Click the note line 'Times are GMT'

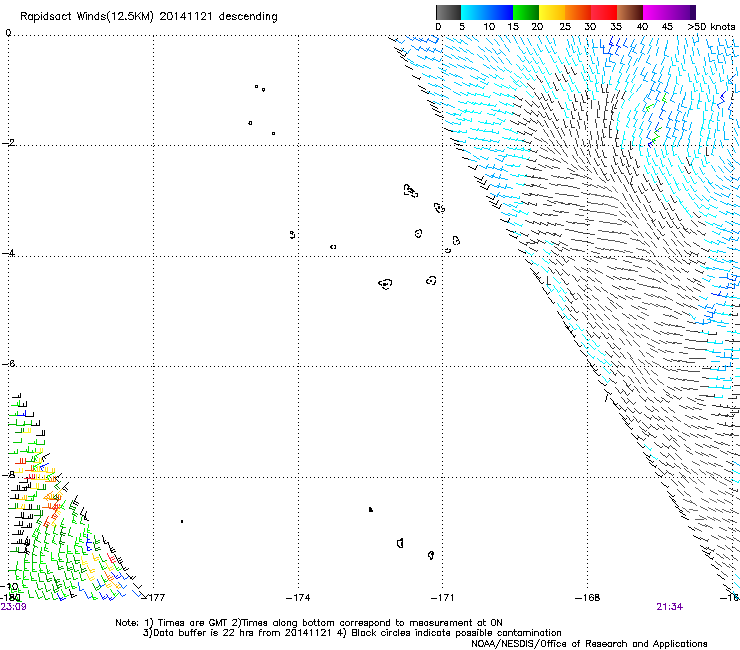192,623
